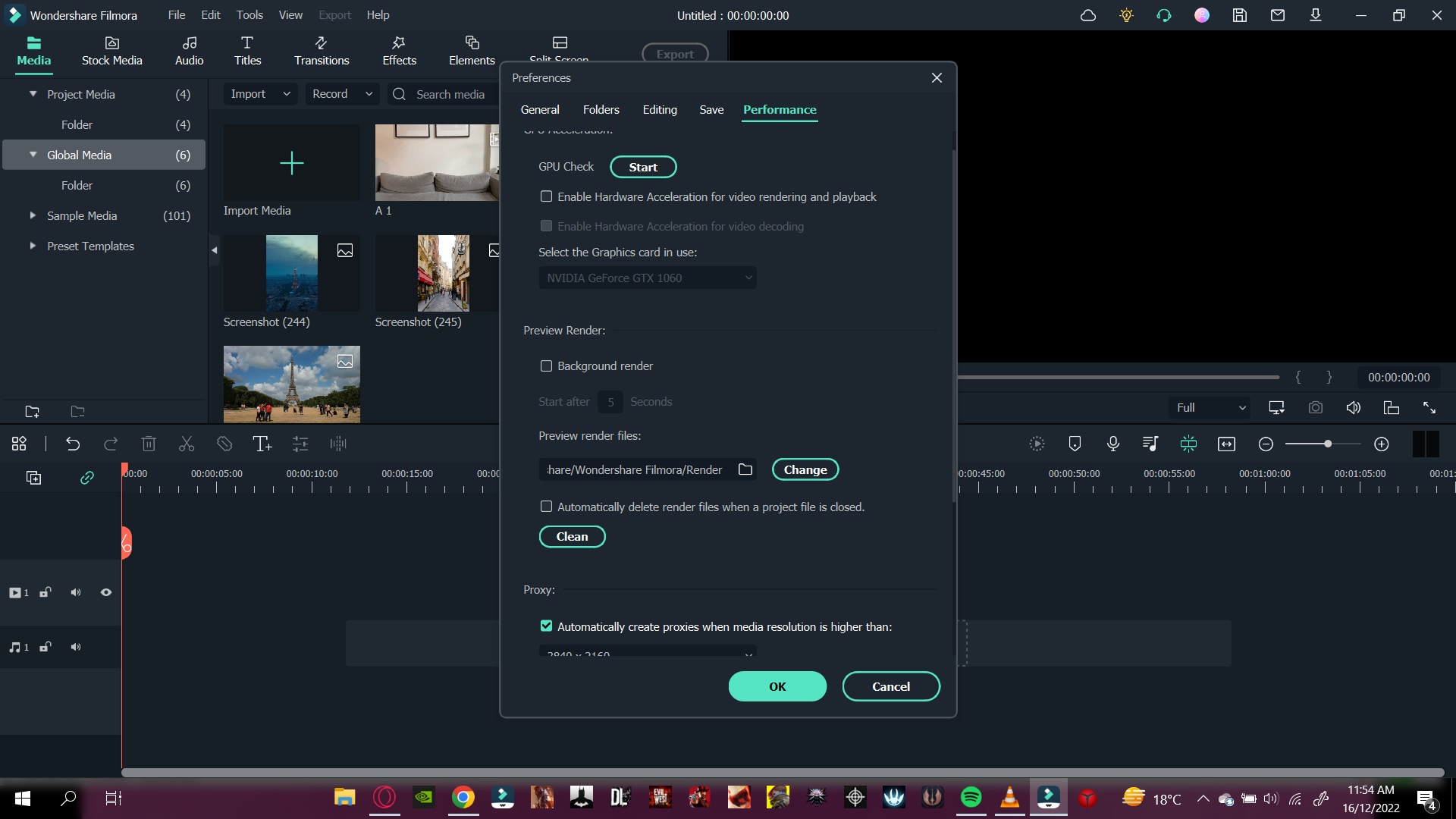Click the Snapshot icon in preview controls

pyautogui.click(x=1317, y=408)
